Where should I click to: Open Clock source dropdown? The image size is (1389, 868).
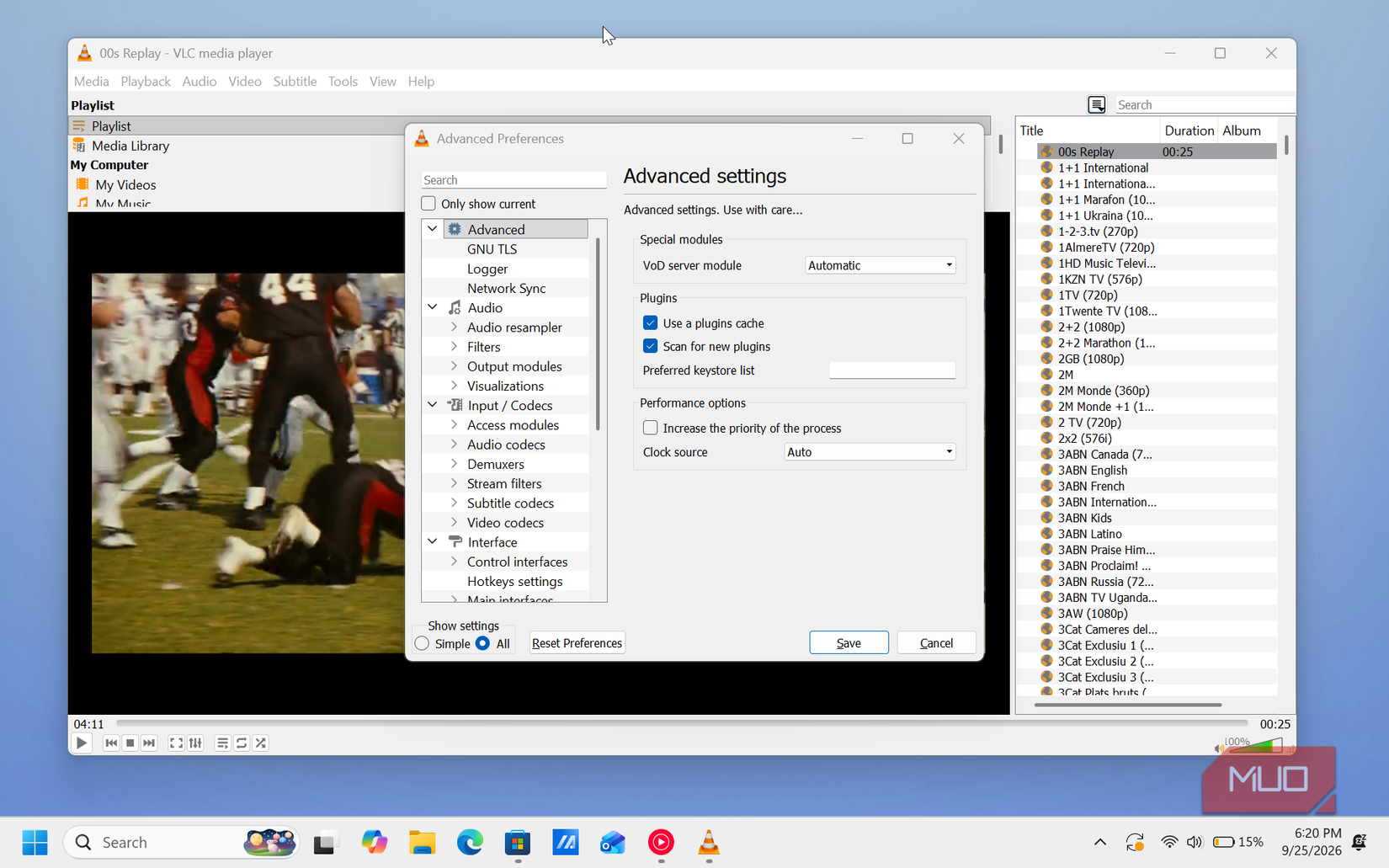point(869,452)
